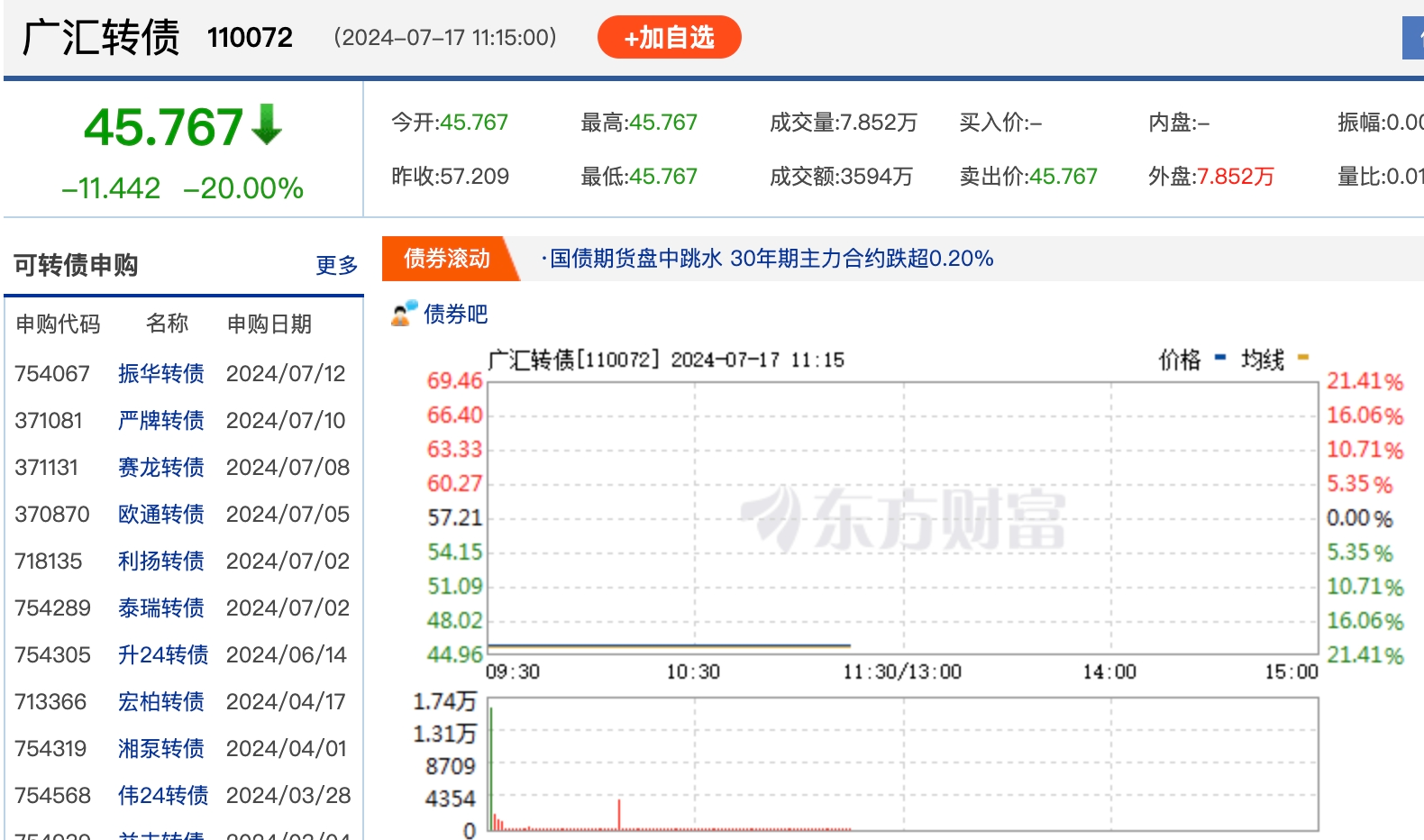
Task: Click the tall red volume bar in the volume chart
Action: [x=619, y=814]
